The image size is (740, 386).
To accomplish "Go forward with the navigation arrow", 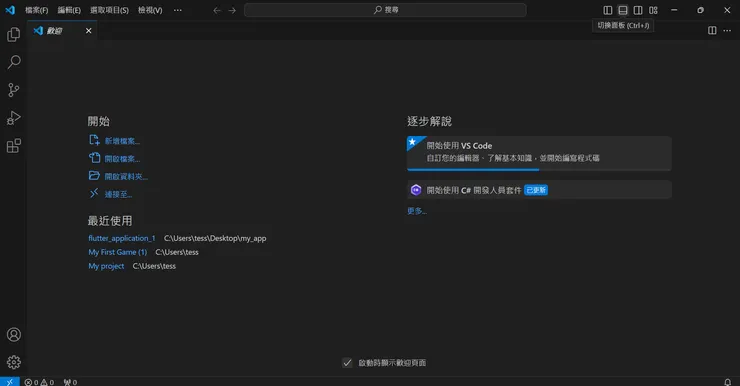I will coord(232,10).
